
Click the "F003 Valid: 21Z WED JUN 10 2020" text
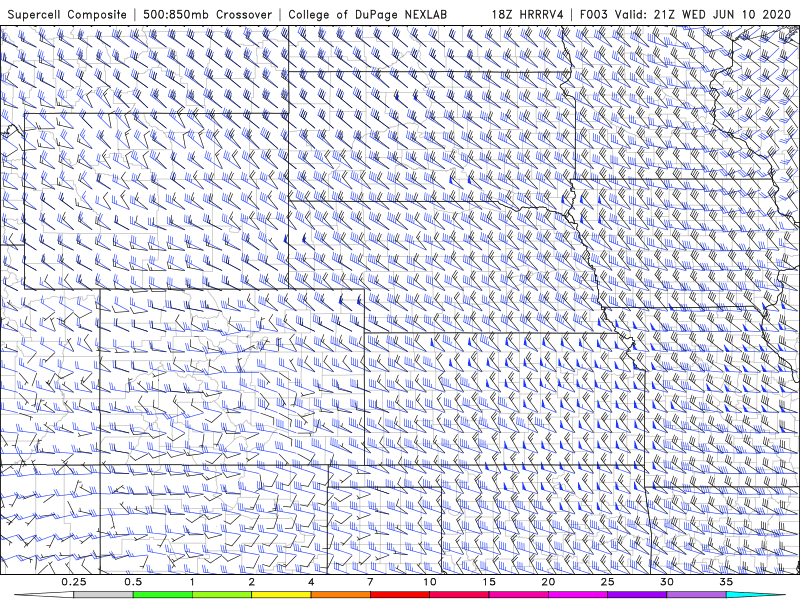coord(685,14)
